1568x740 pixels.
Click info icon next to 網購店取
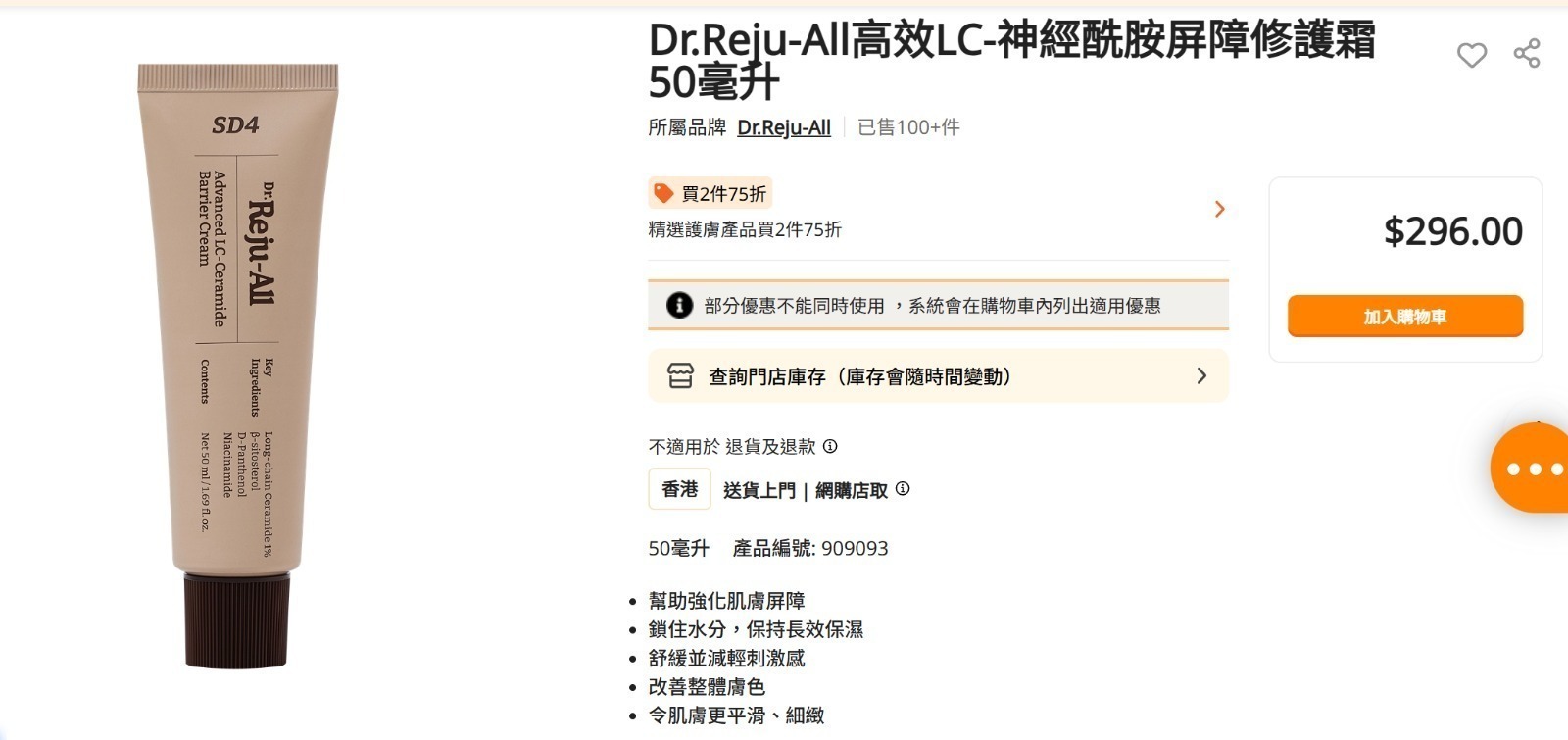(x=903, y=488)
